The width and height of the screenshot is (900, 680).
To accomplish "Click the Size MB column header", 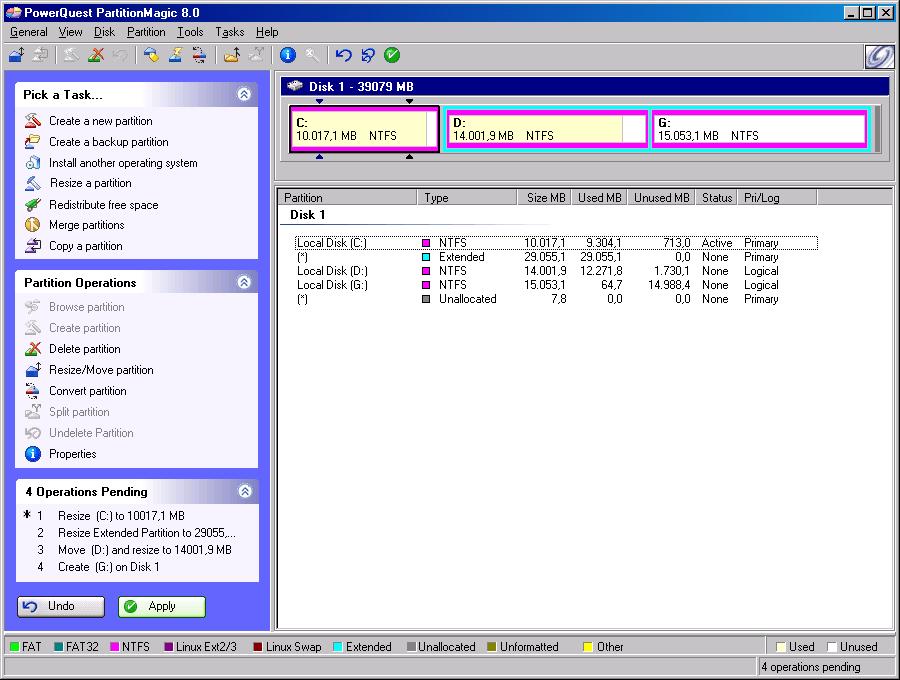I will [x=545, y=197].
